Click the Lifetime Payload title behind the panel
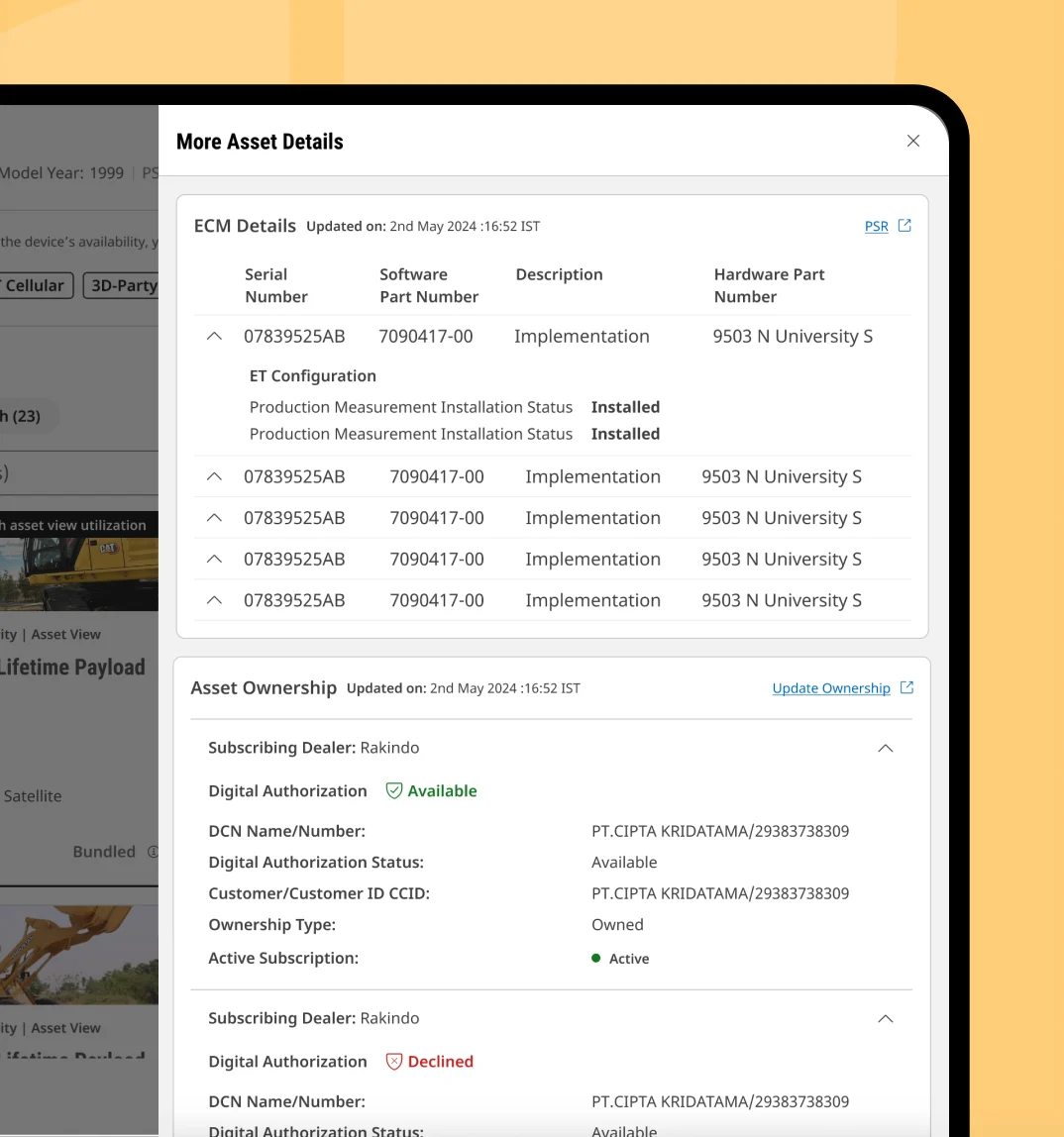Screen dimensions: 1064x1137 click(x=72, y=668)
